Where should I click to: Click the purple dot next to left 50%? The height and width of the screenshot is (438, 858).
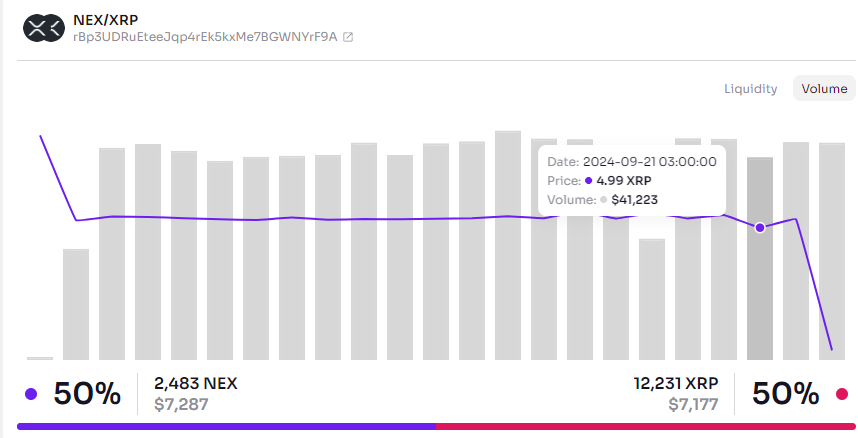[x=31, y=394]
